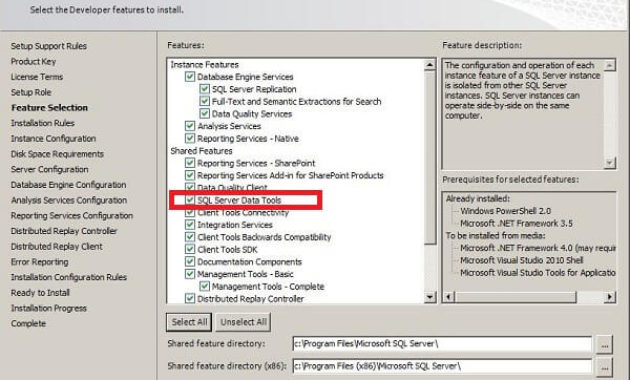Image resolution: width=630 pixels, height=380 pixels.
Task: Toggle Documentation Components checkbox
Action: point(190,262)
